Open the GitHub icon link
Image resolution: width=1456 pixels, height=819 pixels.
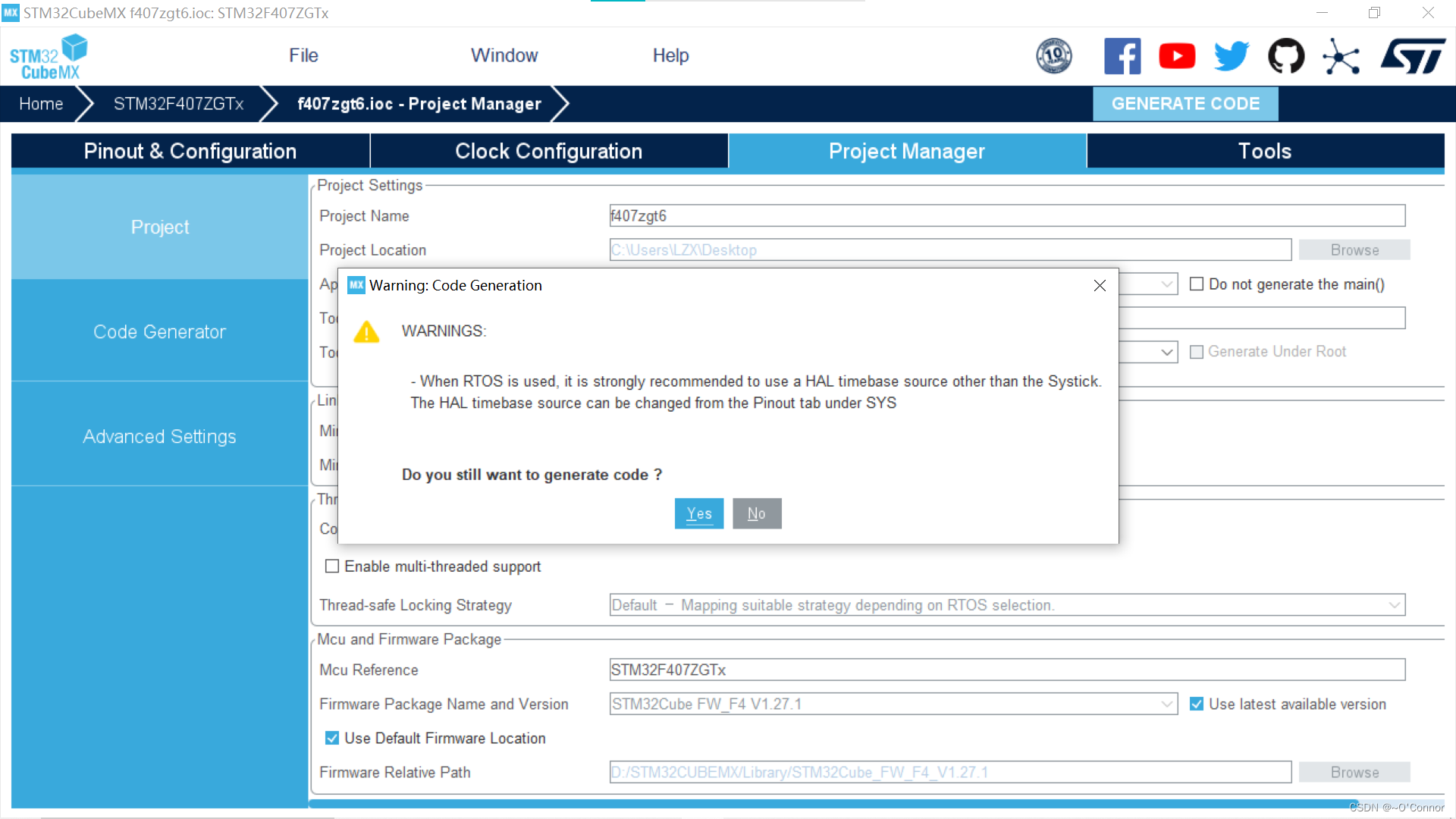1286,56
